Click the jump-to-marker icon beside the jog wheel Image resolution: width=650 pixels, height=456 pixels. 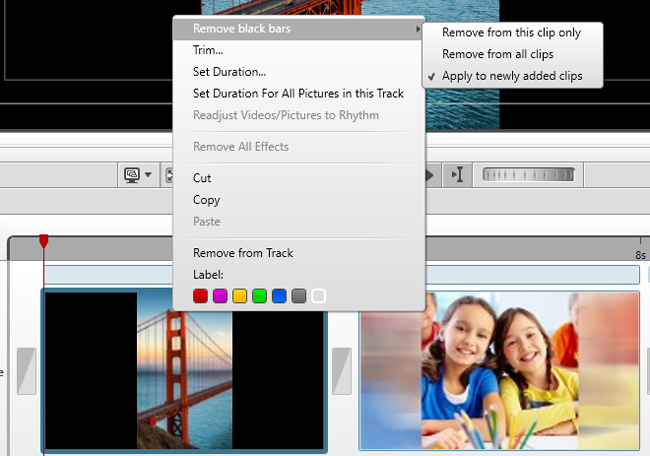click(x=457, y=175)
